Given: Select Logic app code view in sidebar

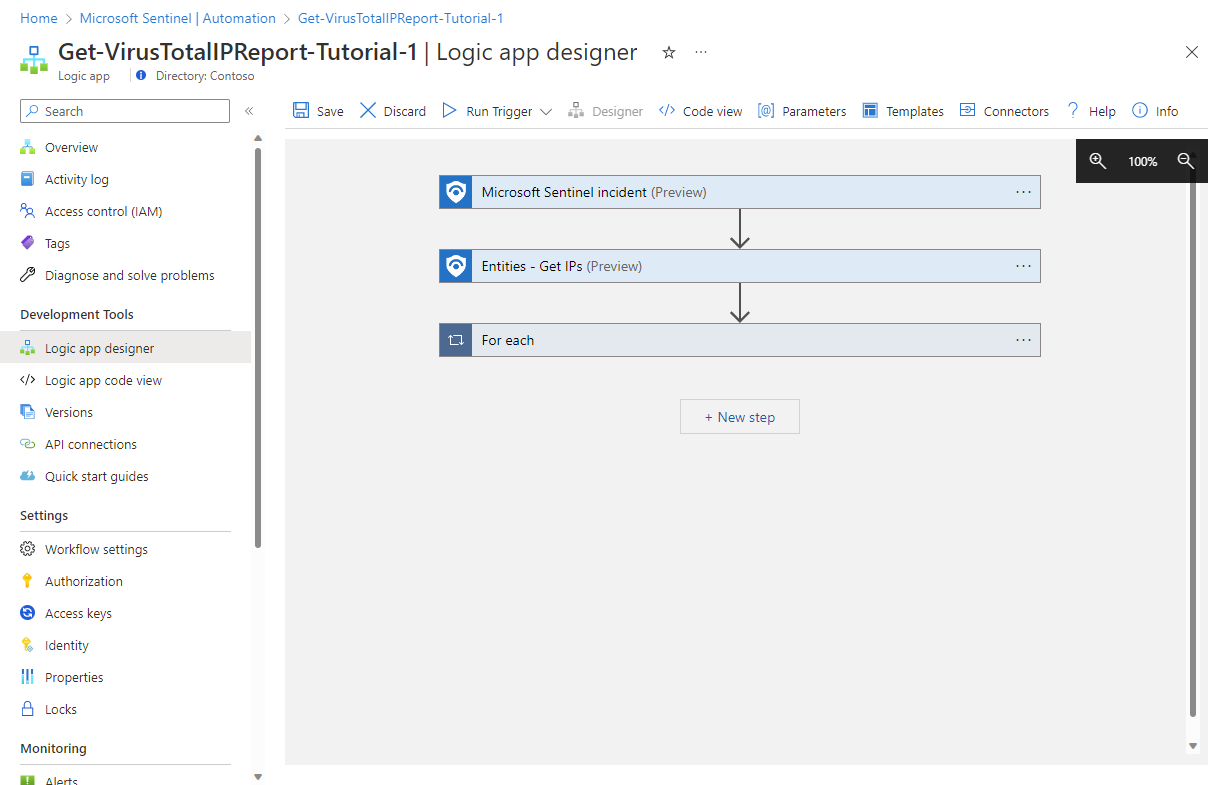Looking at the screenshot, I should [103, 380].
